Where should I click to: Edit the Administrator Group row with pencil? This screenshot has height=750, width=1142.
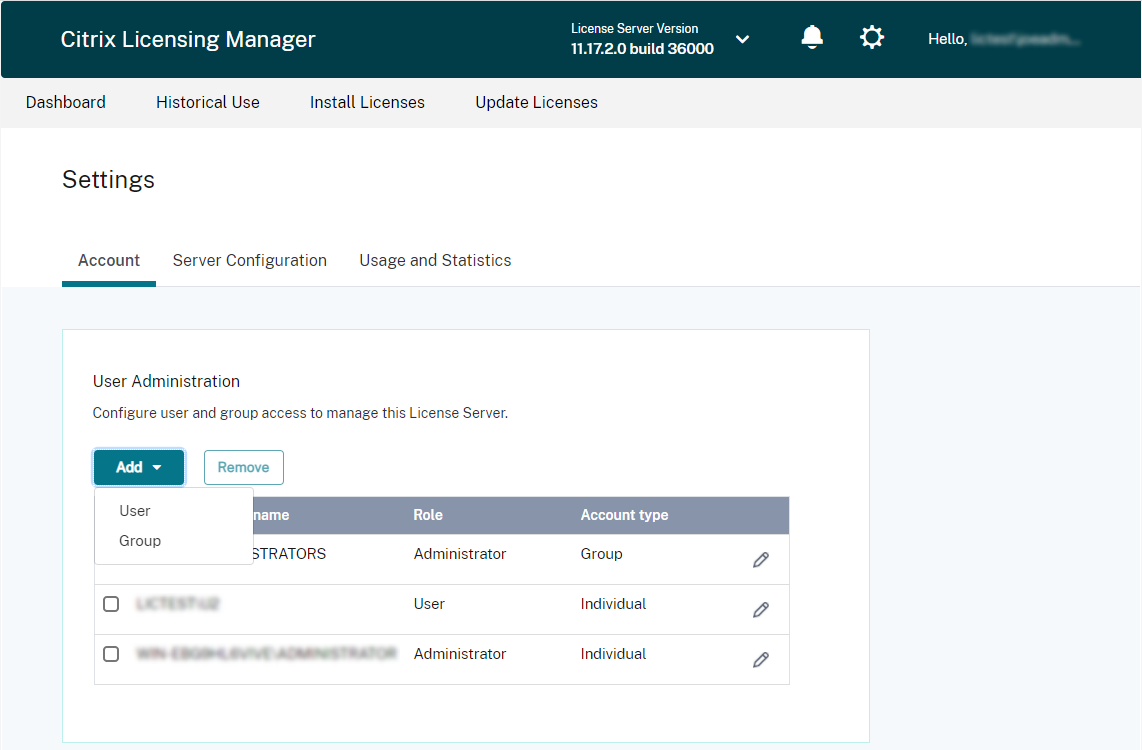pyautogui.click(x=761, y=560)
